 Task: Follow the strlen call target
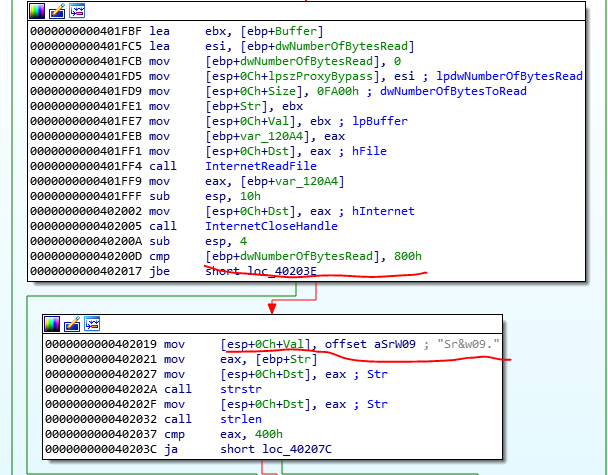241,419
